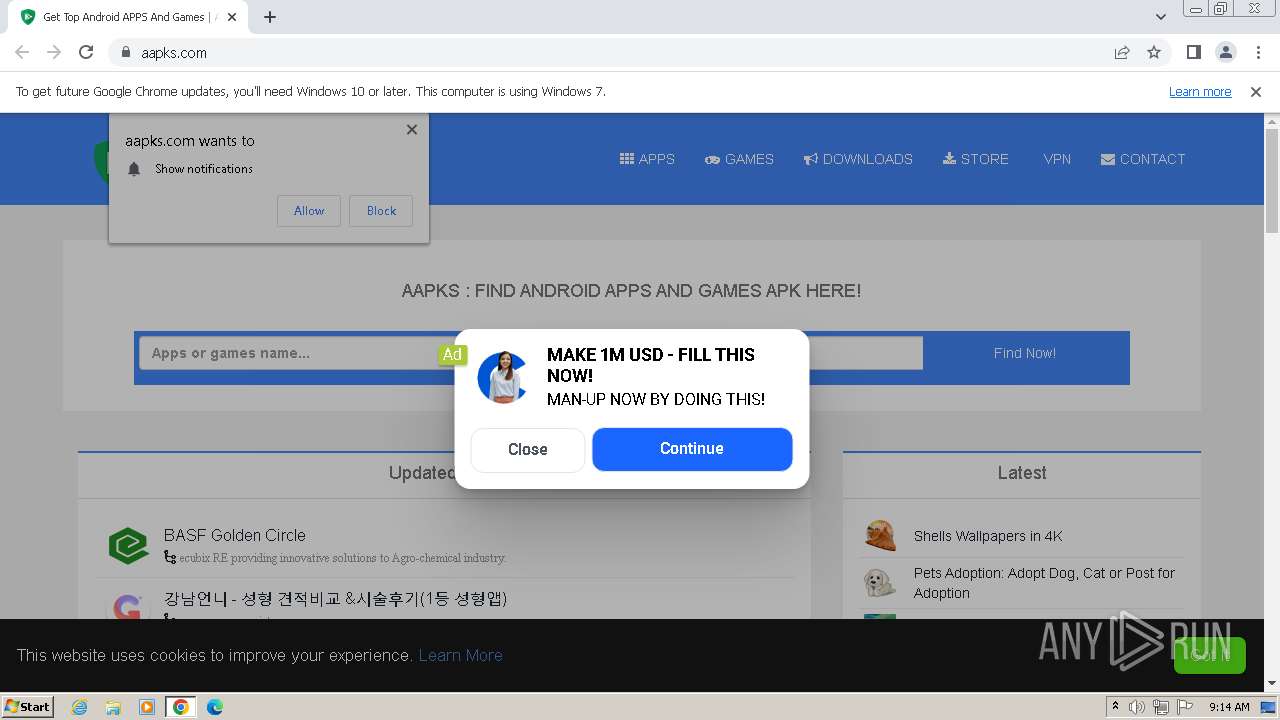
Task: Expand the tab search chevron
Action: pyautogui.click(x=1161, y=17)
